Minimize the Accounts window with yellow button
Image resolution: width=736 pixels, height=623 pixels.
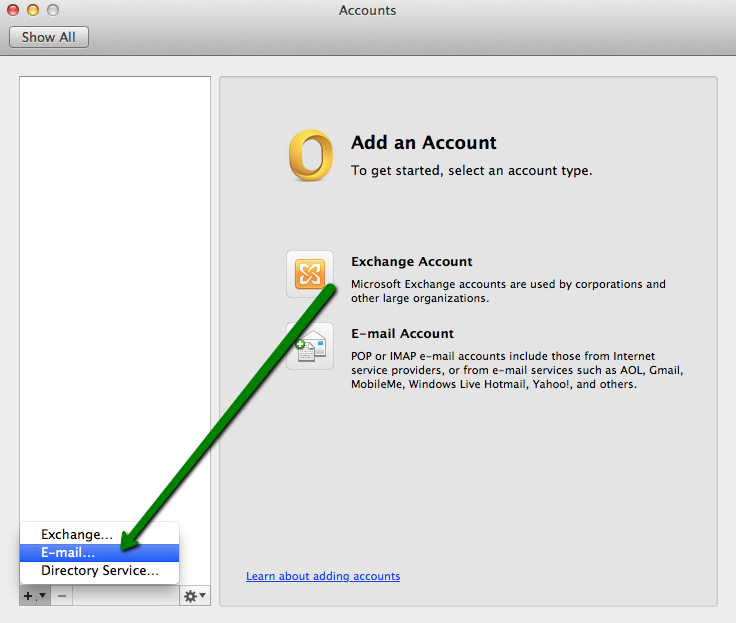tap(33, 10)
